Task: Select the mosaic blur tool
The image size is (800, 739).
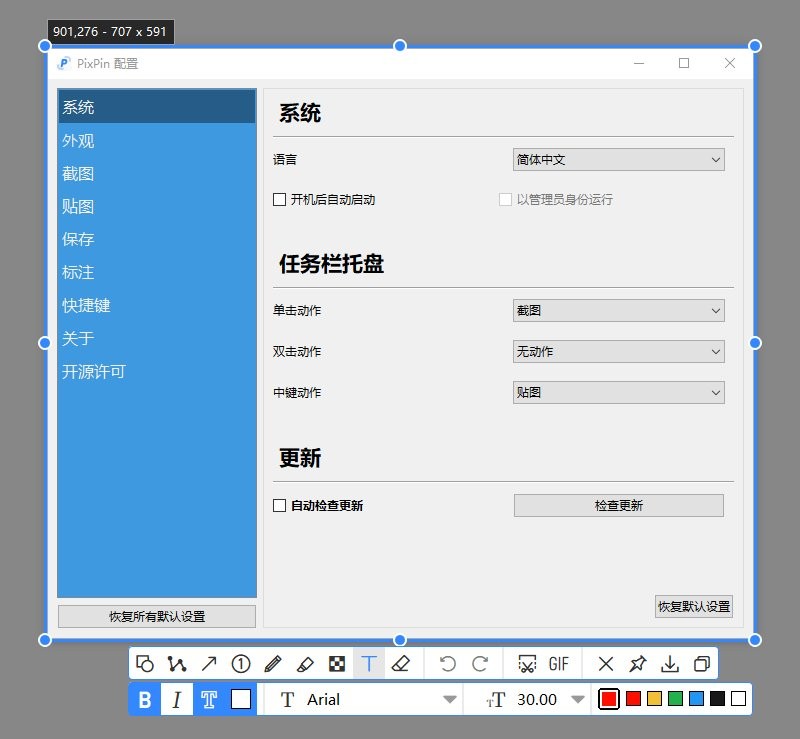Action: (337, 663)
